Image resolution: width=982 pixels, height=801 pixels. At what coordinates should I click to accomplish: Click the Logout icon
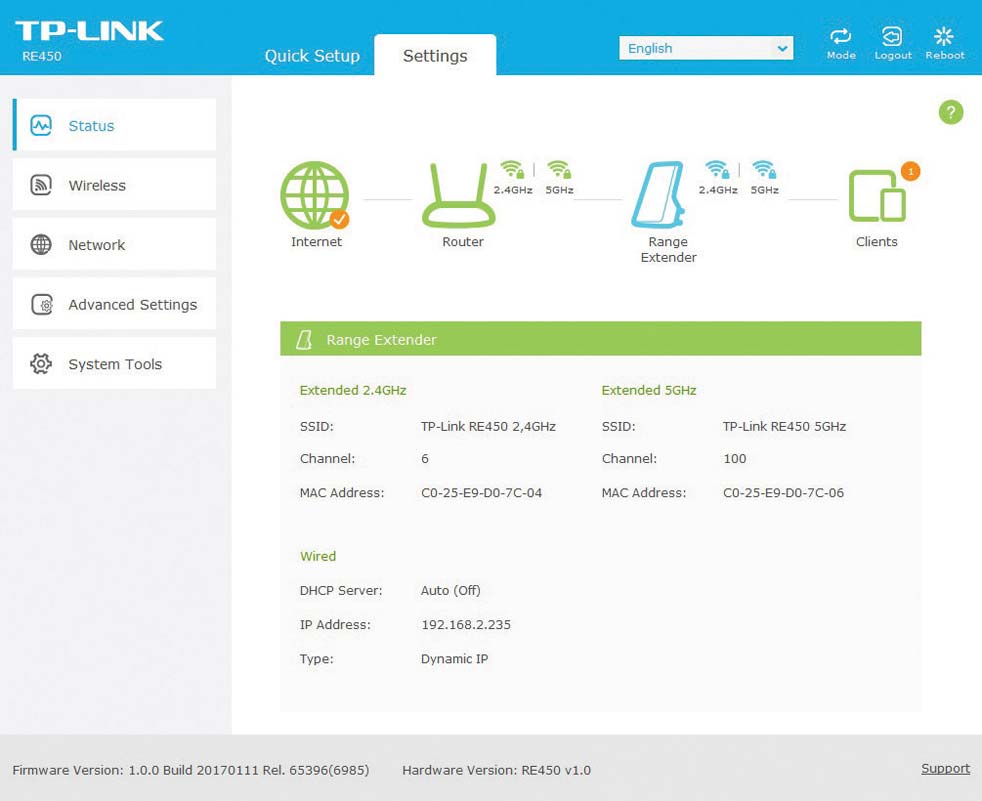892,36
